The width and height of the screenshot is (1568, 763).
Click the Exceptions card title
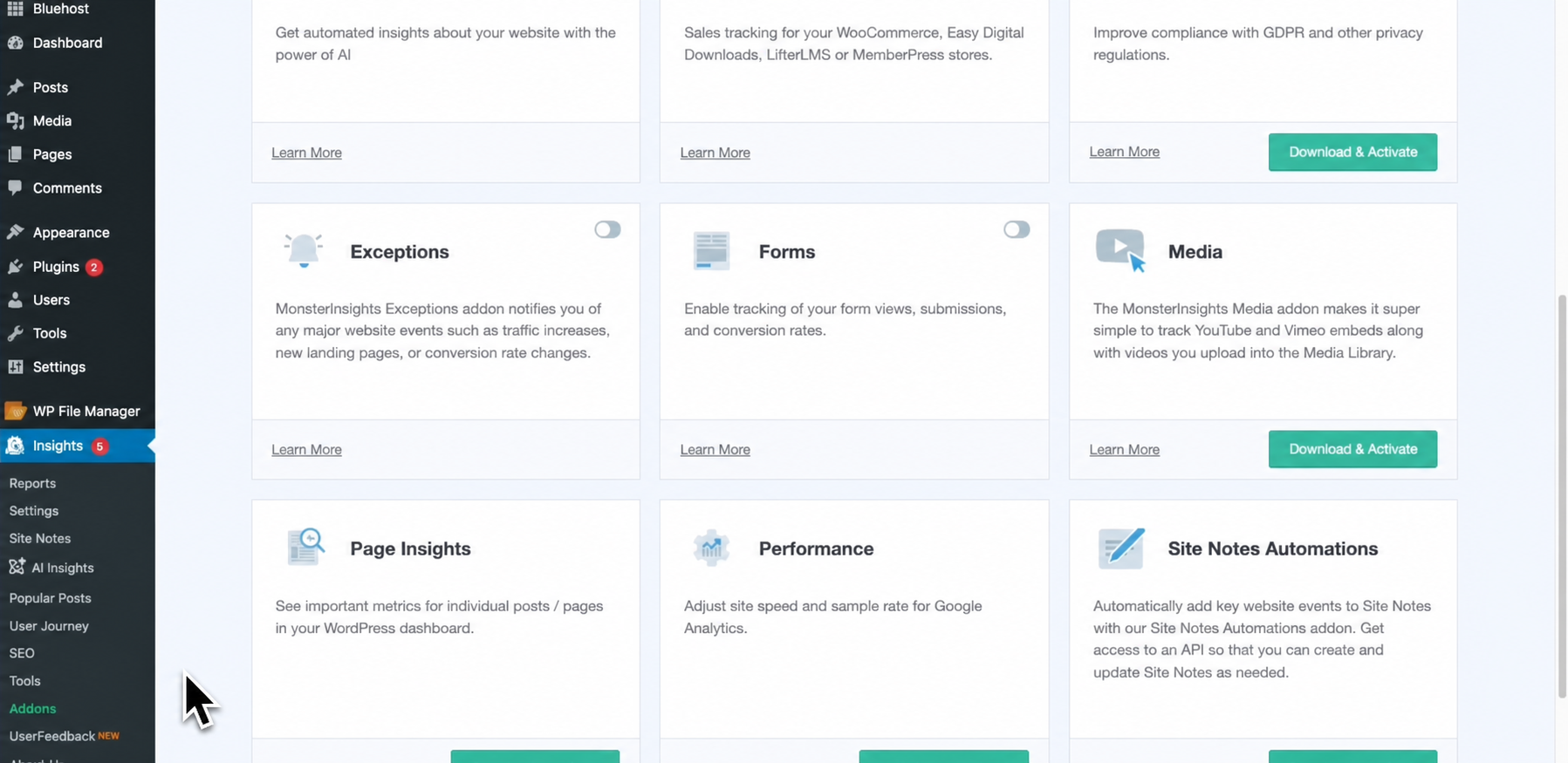pyautogui.click(x=400, y=252)
